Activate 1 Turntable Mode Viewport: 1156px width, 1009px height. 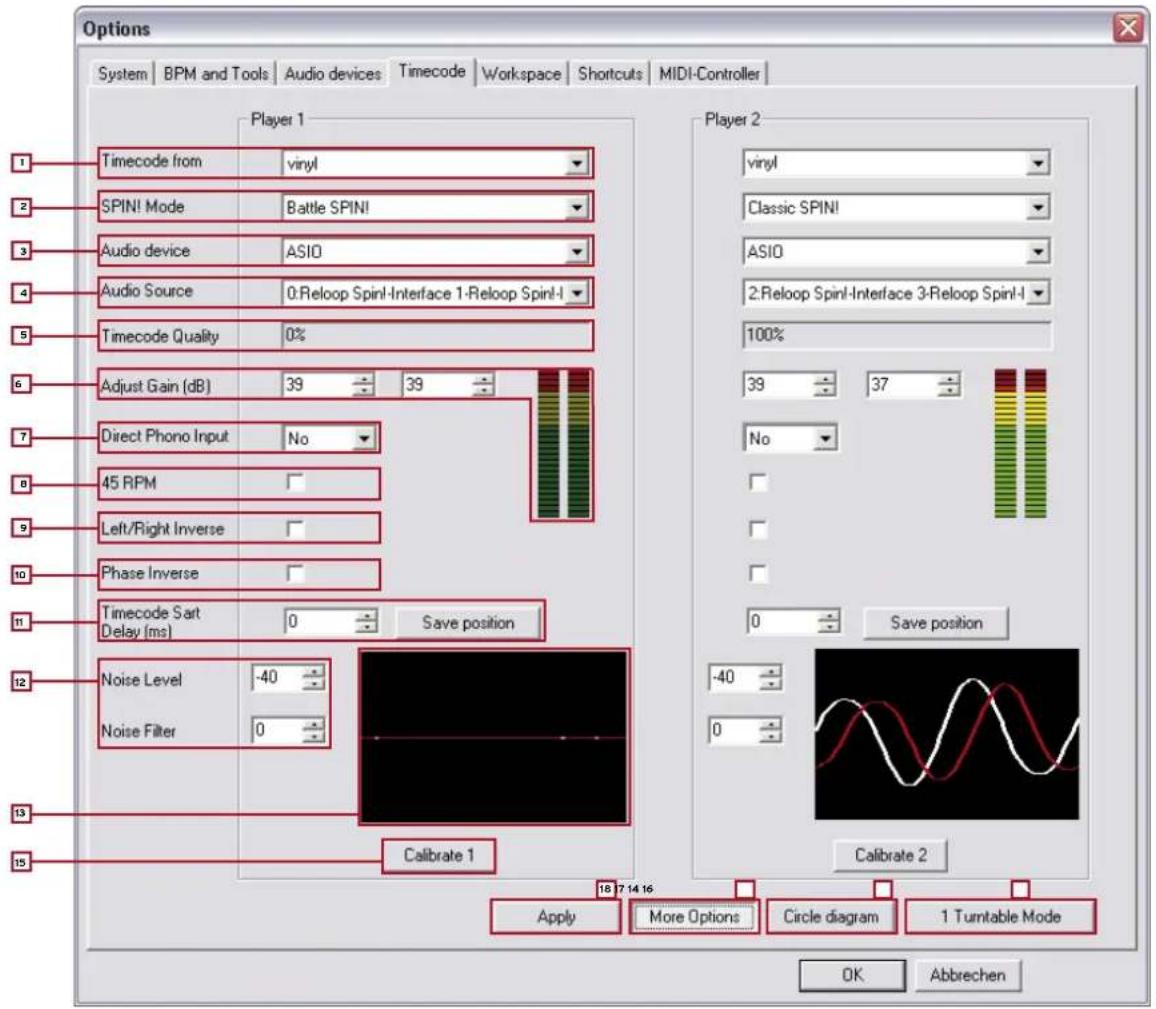999,917
